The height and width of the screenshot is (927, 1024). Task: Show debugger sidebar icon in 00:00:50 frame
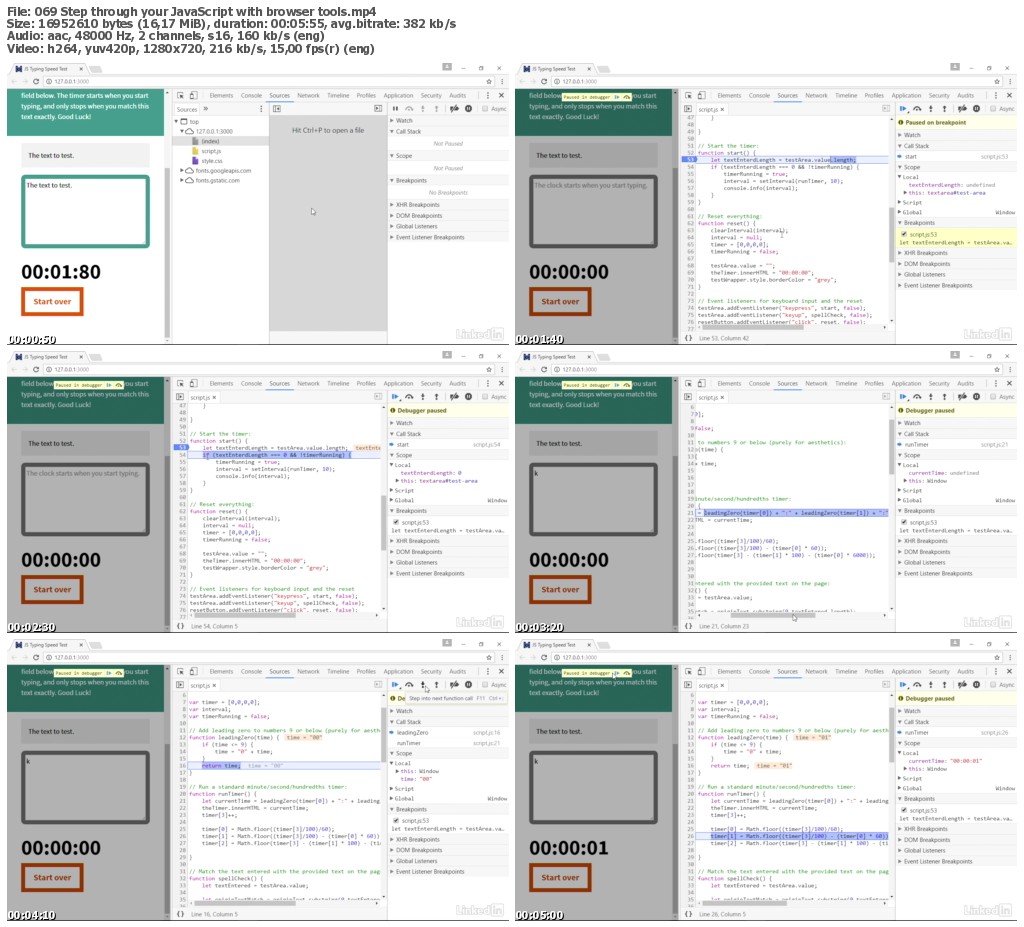click(378, 108)
